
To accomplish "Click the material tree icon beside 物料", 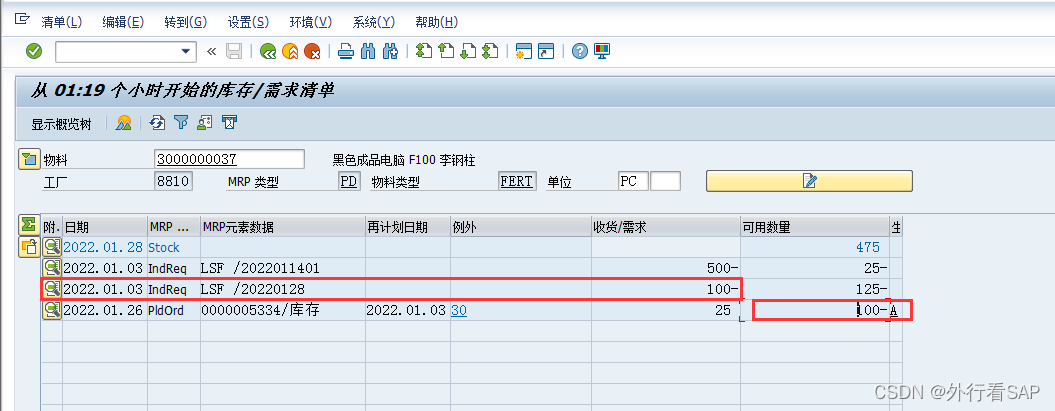I will [29, 159].
